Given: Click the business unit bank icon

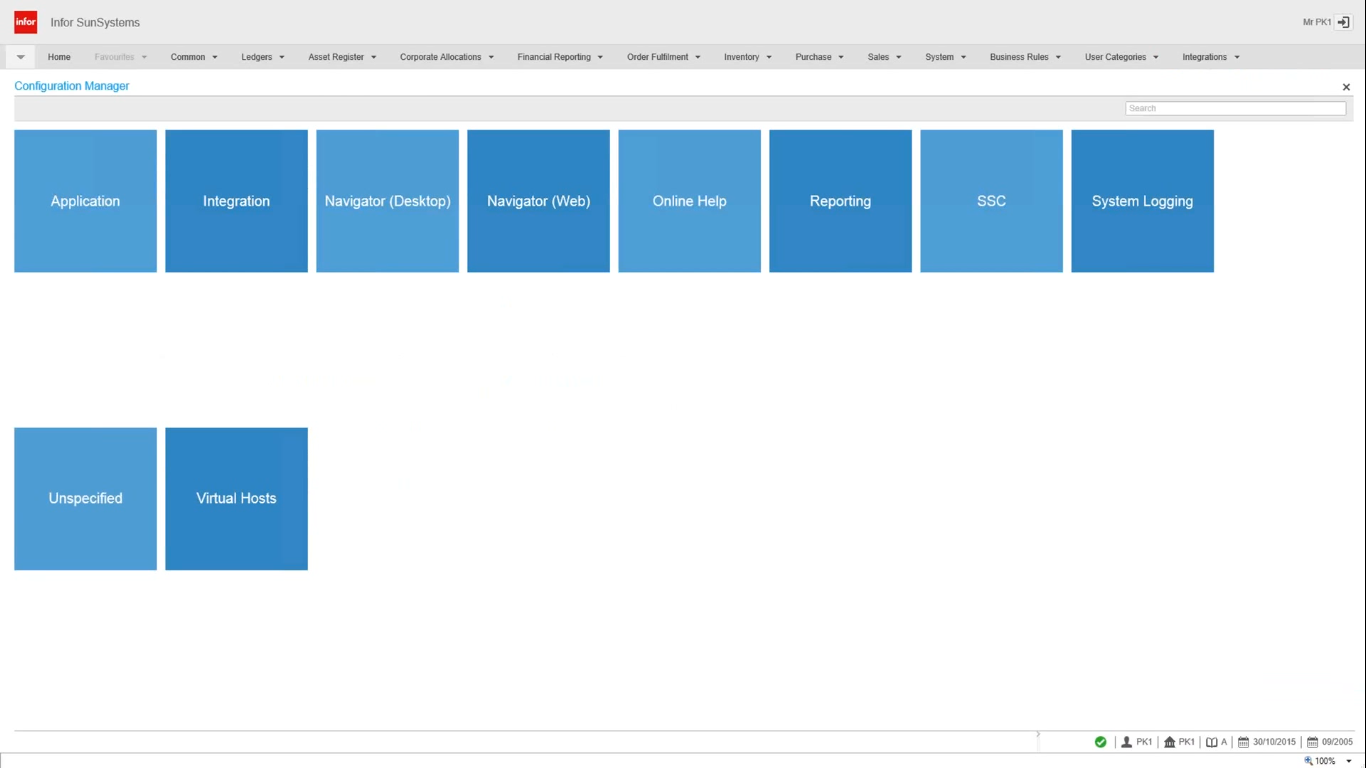Looking at the screenshot, I should tap(1169, 742).
